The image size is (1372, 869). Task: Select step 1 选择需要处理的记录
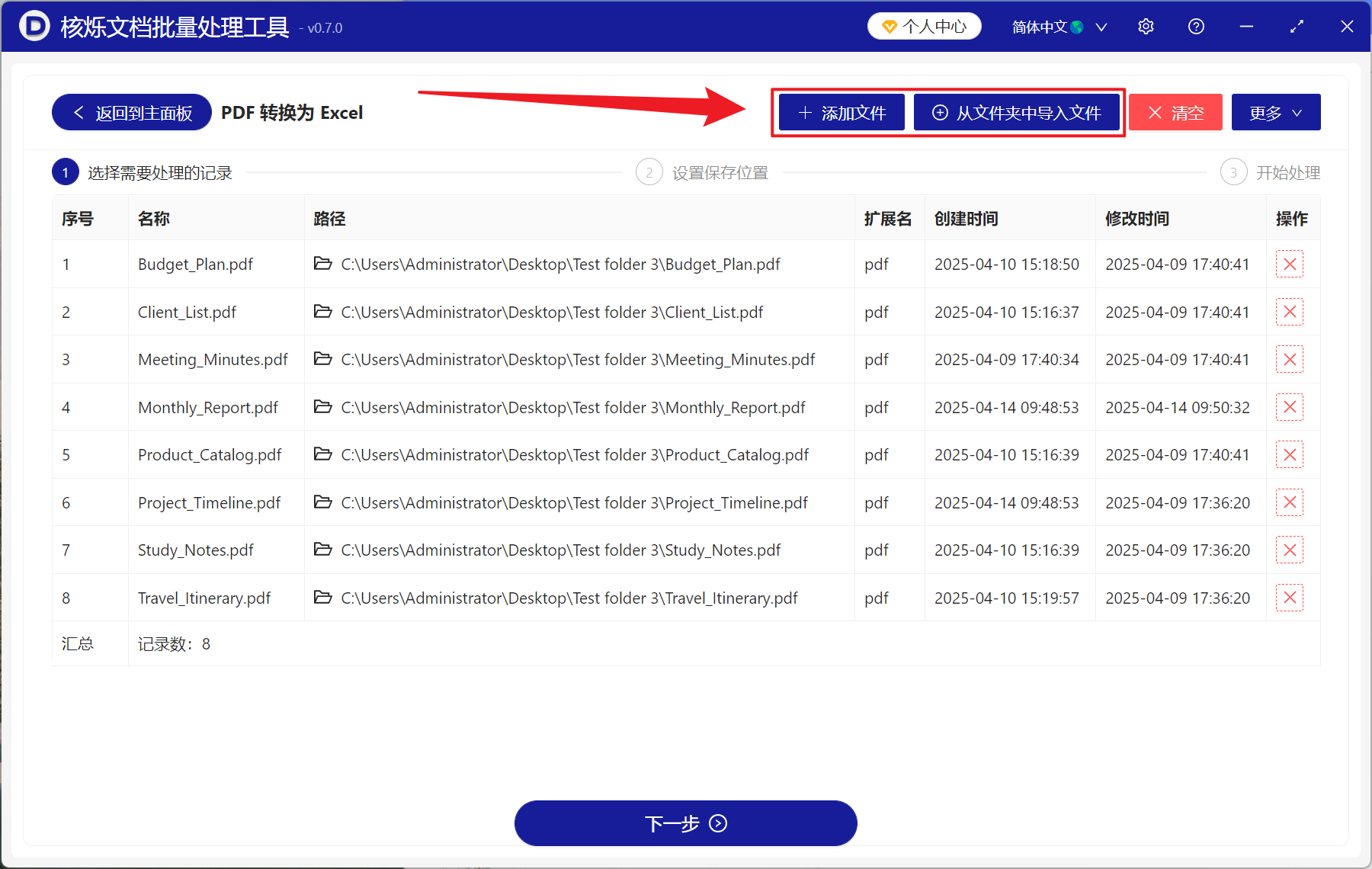[x=142, y=173]
